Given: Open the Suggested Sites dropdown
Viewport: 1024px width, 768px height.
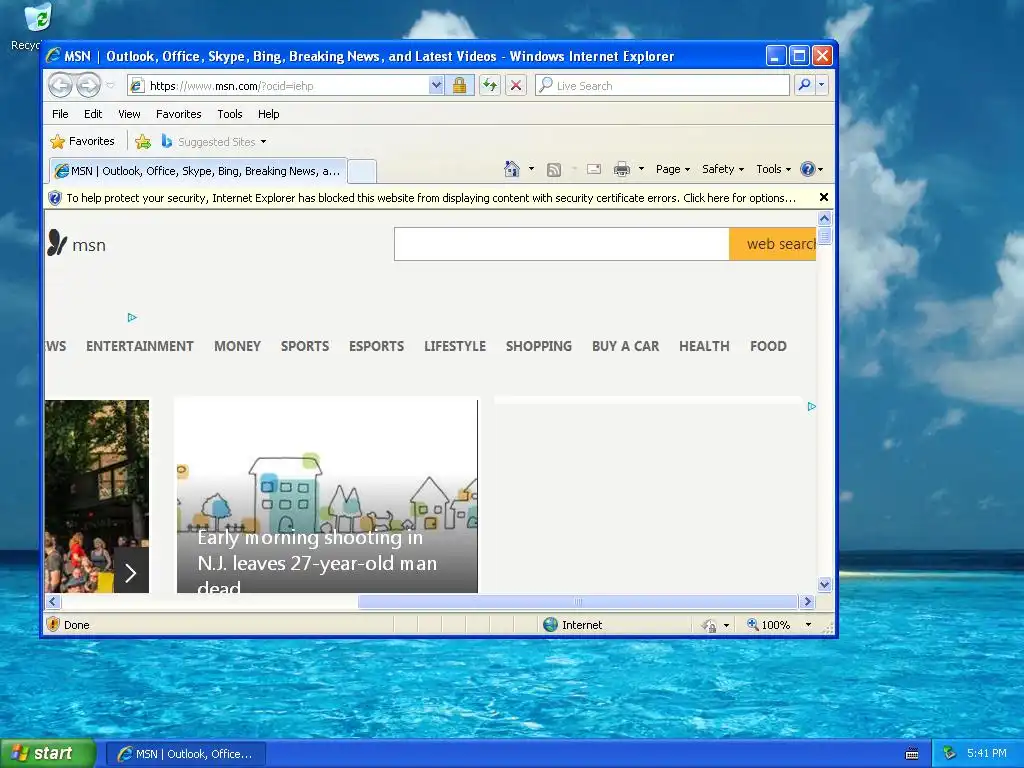Looking at the screenshot, I should point(214,142).
